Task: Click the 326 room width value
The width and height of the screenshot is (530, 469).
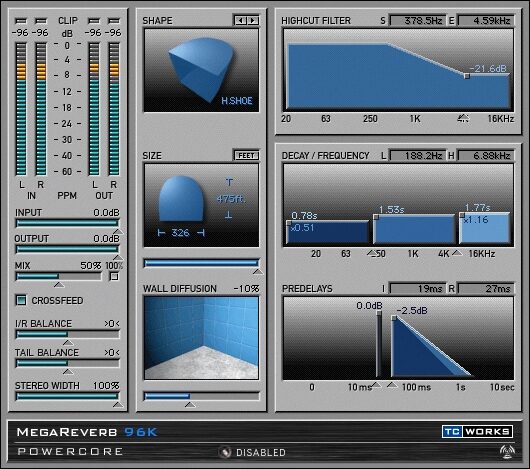Action: coord(180,232)
